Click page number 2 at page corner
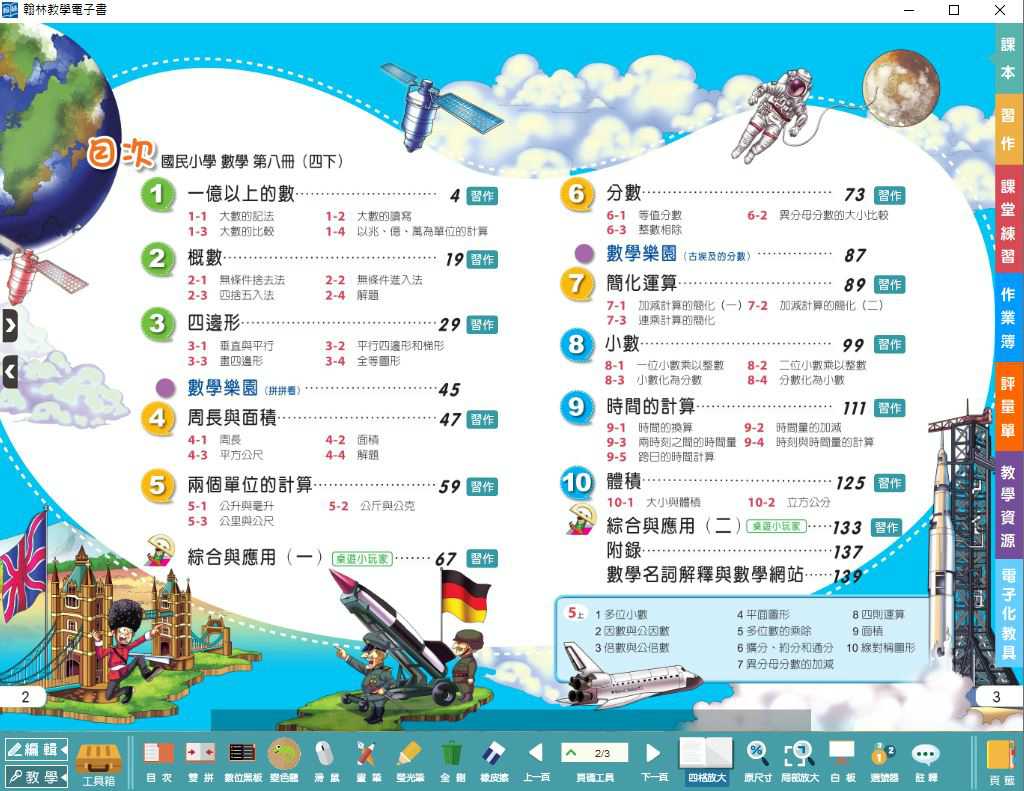This screenshot has height=791, width=1024. [25, 696]
